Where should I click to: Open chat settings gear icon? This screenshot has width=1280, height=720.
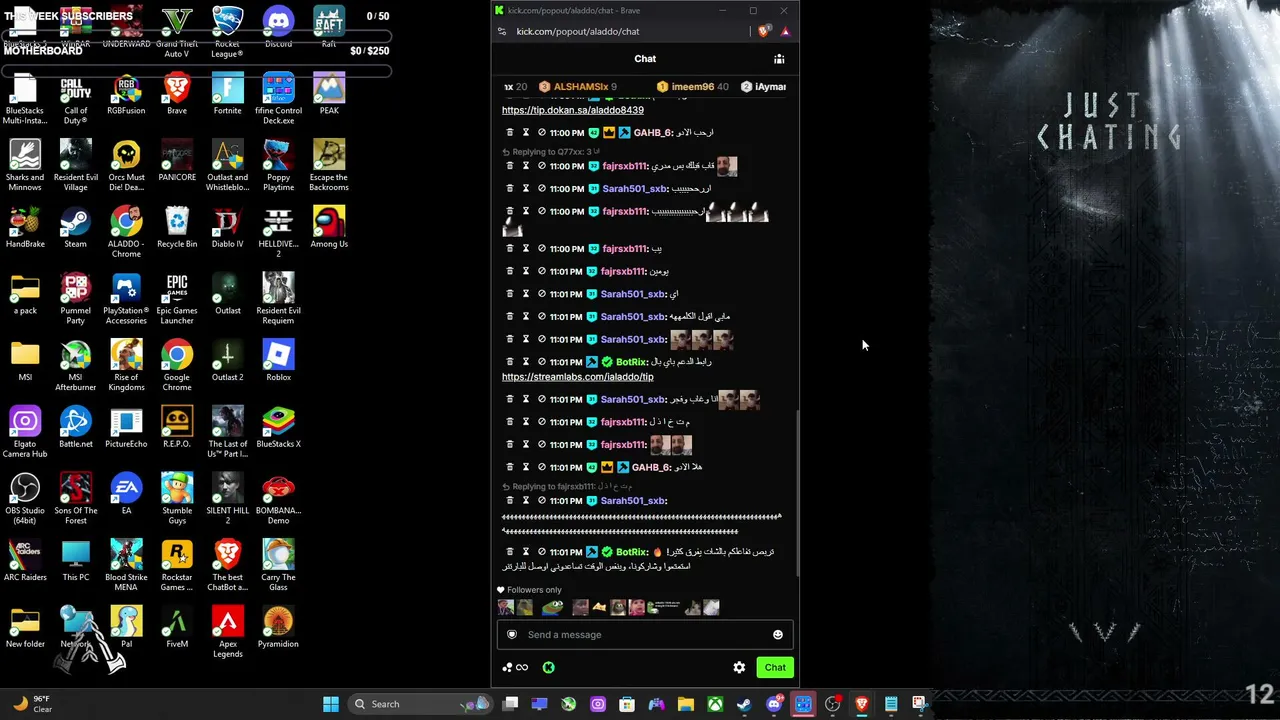click(x=739, y=667)
